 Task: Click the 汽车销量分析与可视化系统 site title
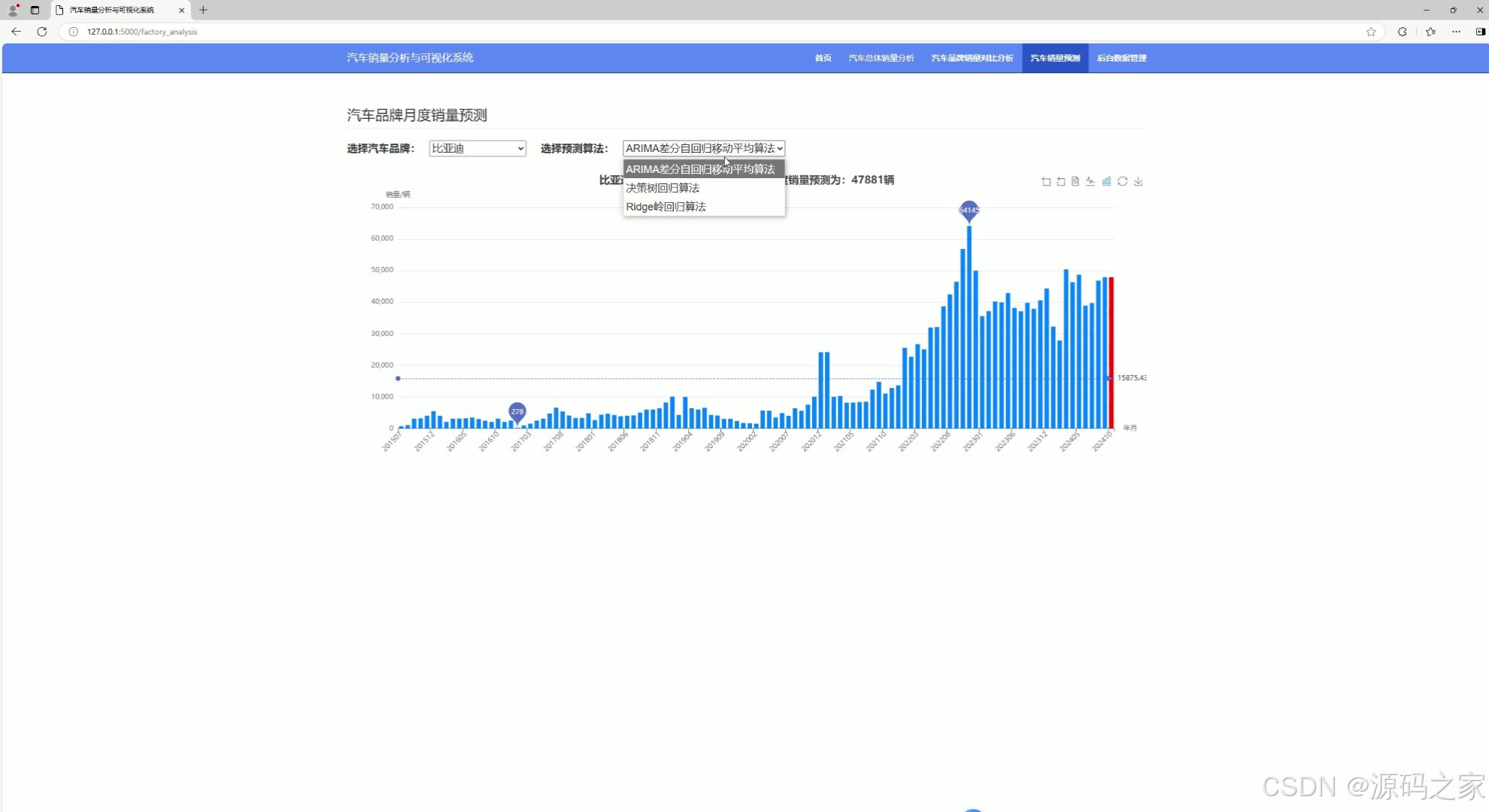pos(410,58)
